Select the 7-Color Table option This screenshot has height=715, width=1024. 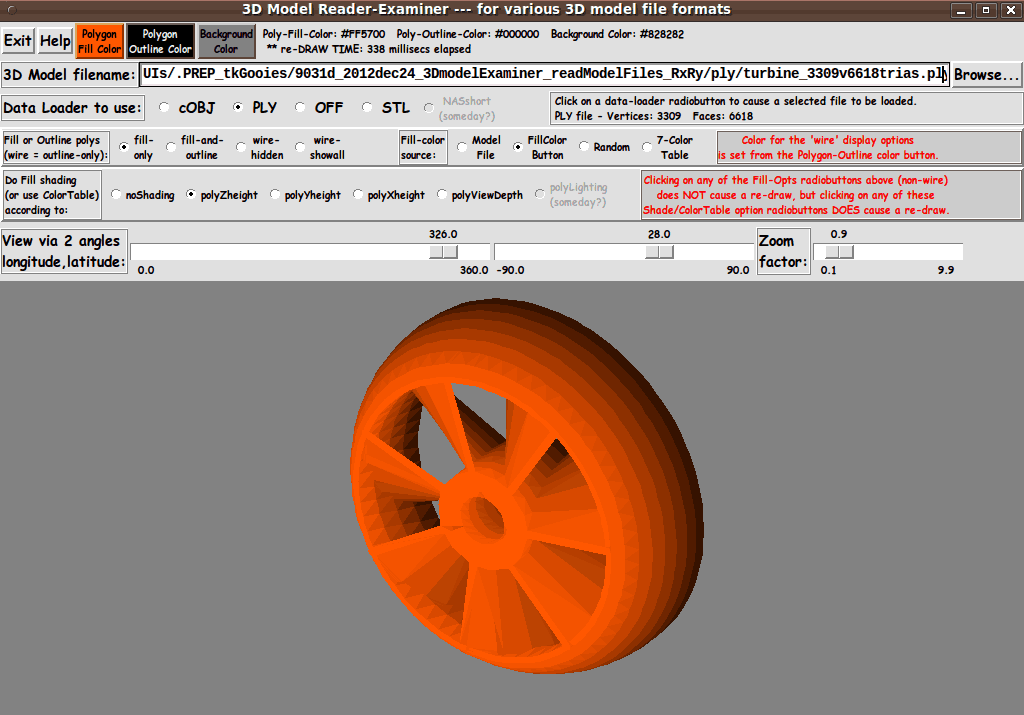647,147
